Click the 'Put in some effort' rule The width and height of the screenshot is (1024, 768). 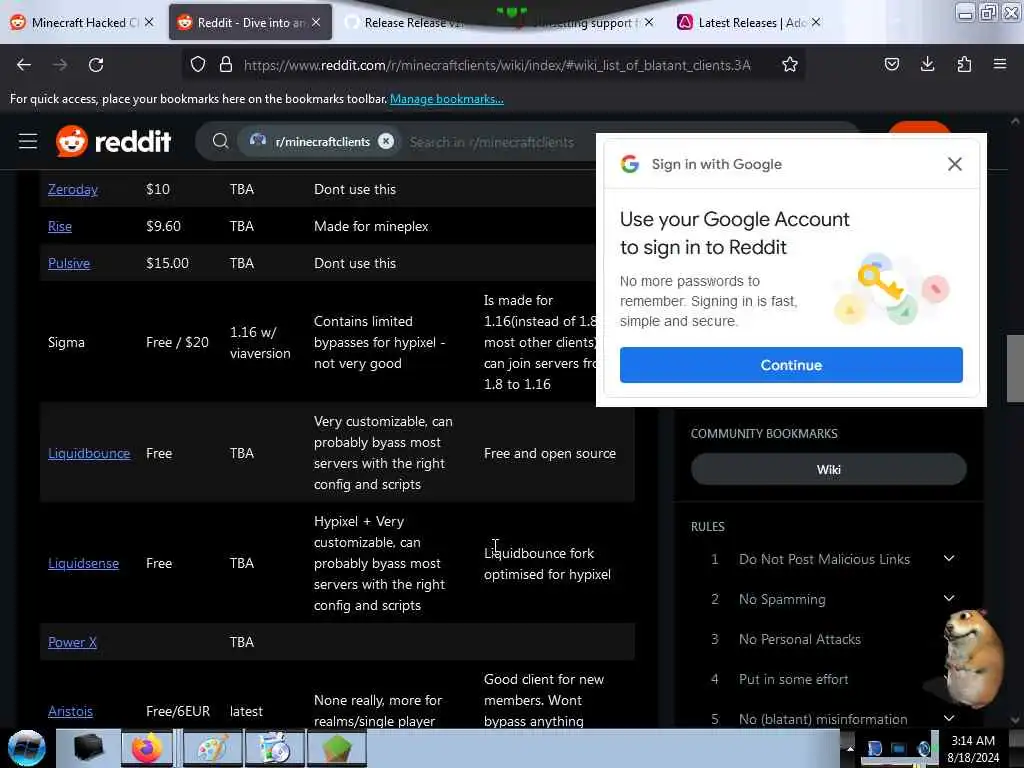(793, 679)
